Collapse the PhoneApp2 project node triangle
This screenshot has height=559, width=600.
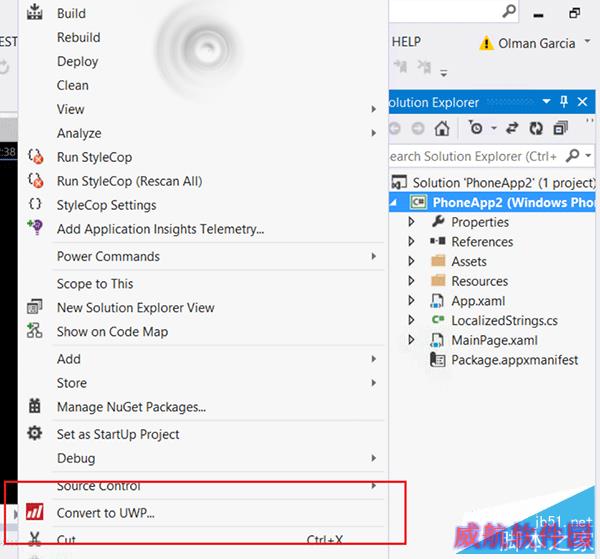click(393, 203)
